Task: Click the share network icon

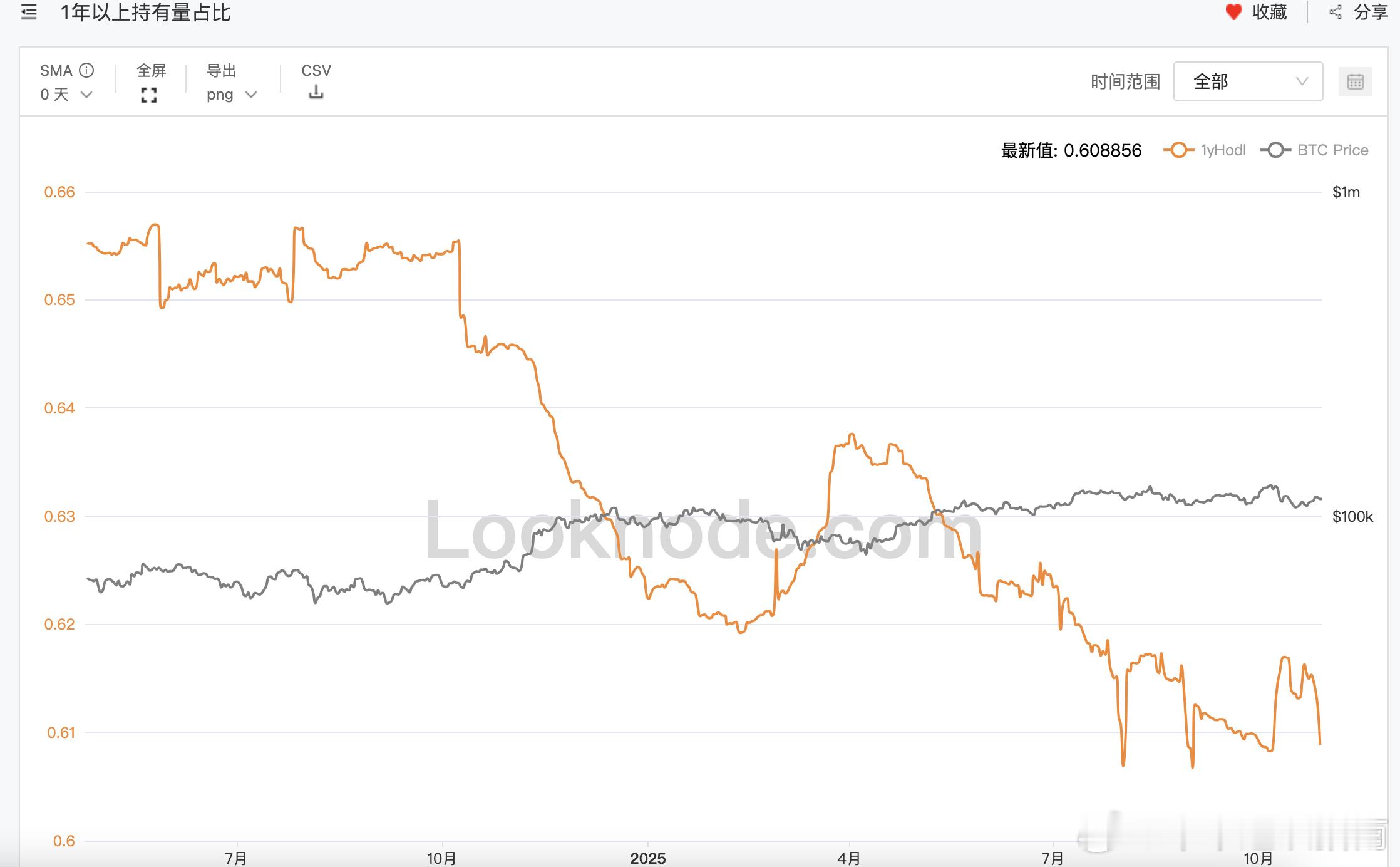Action: coord(1335,12)
